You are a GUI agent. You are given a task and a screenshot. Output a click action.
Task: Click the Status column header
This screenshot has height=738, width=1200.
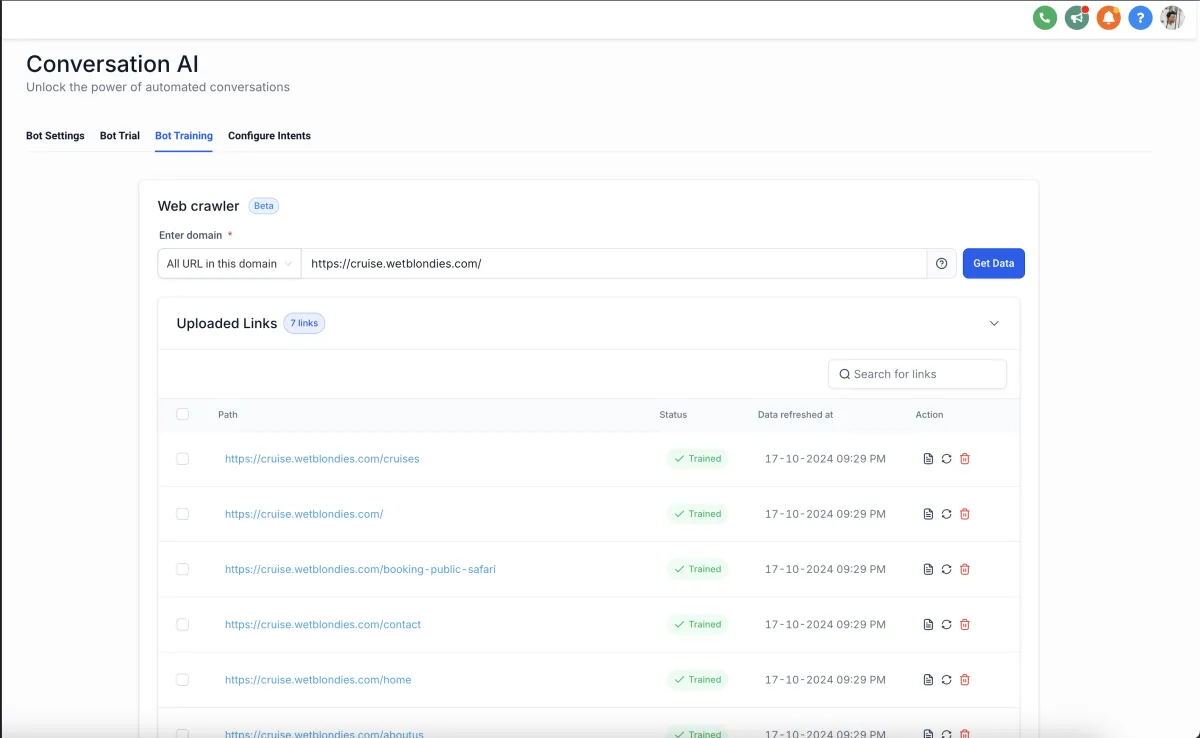673,414
